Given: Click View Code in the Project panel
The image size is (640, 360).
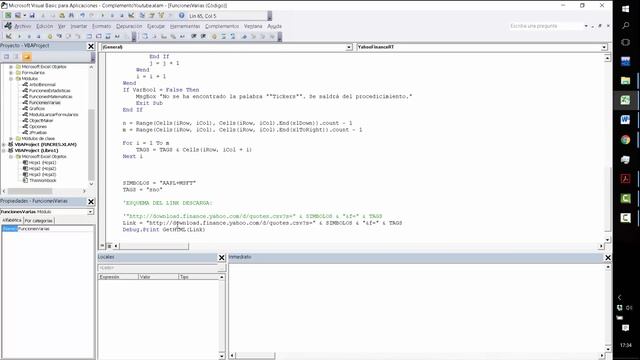Looking at the screenshot, I should point(6,57).
